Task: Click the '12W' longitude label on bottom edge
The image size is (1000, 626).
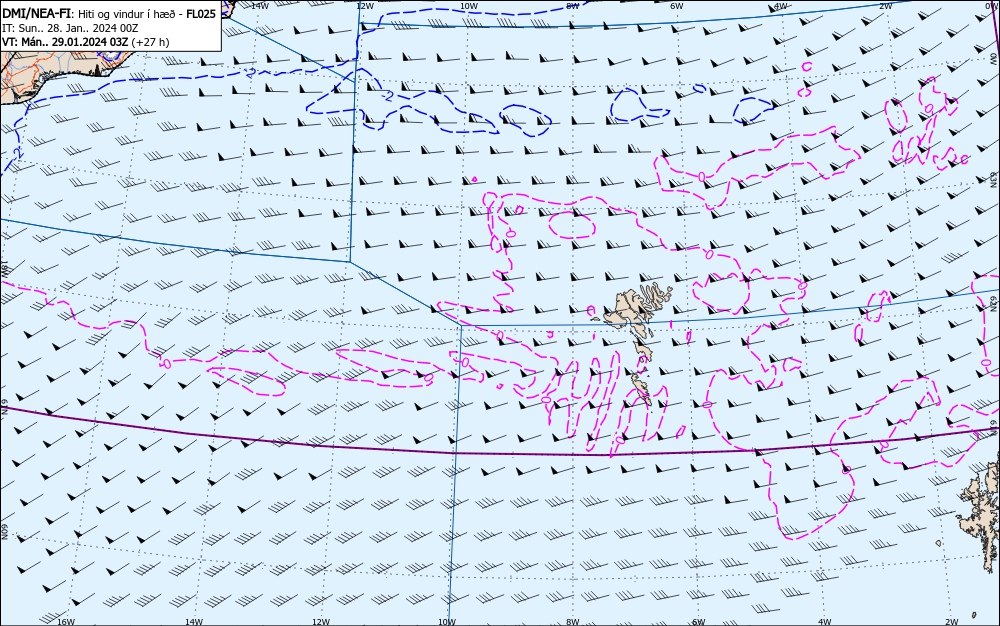Action: tap(321, 622)
